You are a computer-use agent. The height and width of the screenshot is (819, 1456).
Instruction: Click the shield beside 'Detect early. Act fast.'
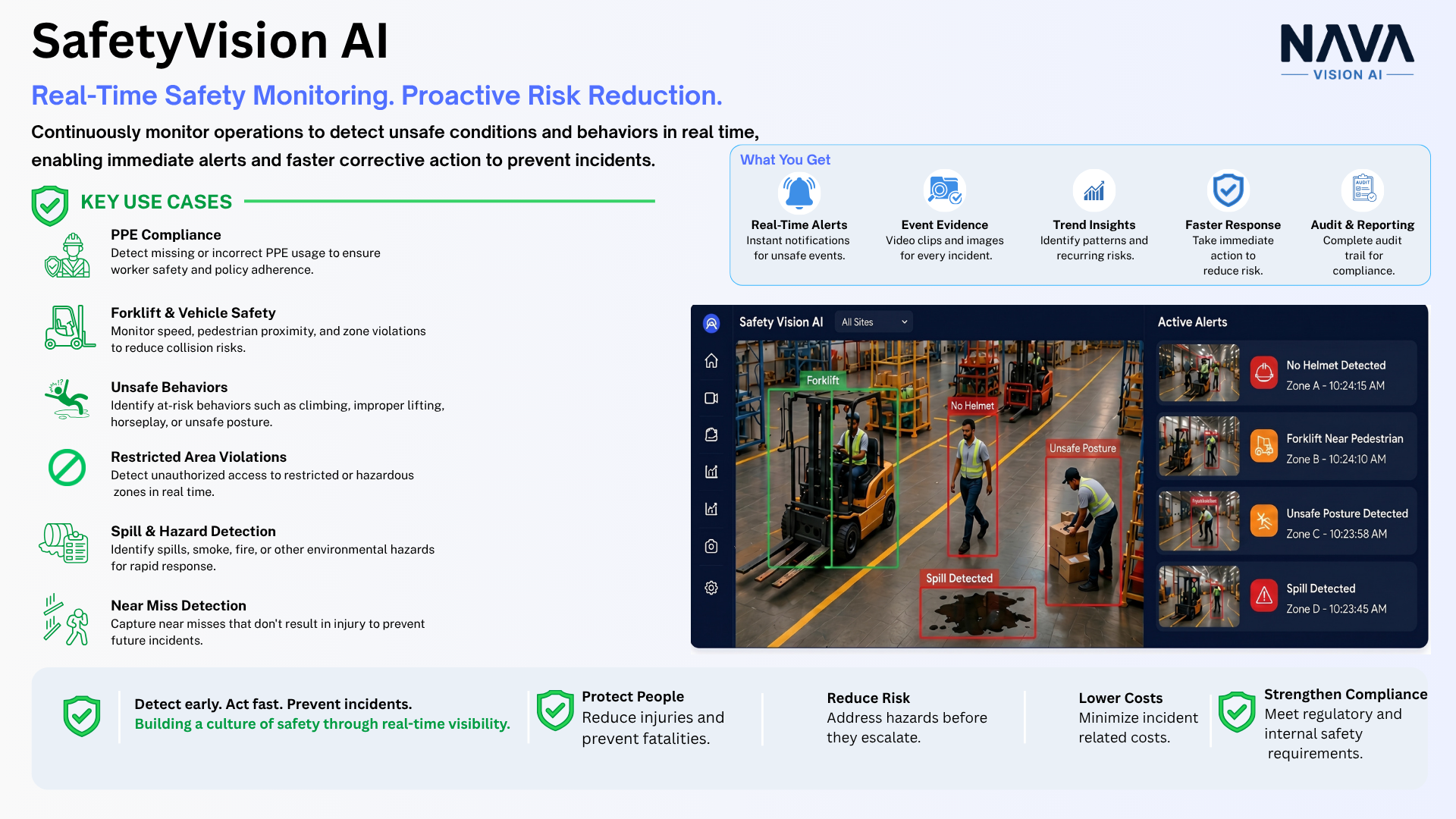click(x=82, y=716)
